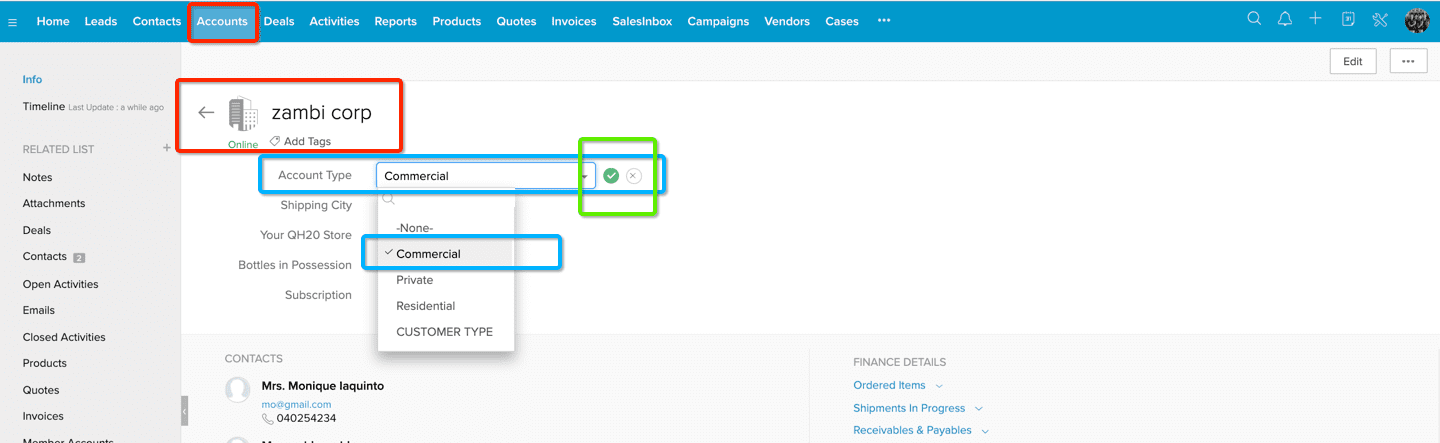
Task: Open Closed Activities related list
Action: click(64, 337)
